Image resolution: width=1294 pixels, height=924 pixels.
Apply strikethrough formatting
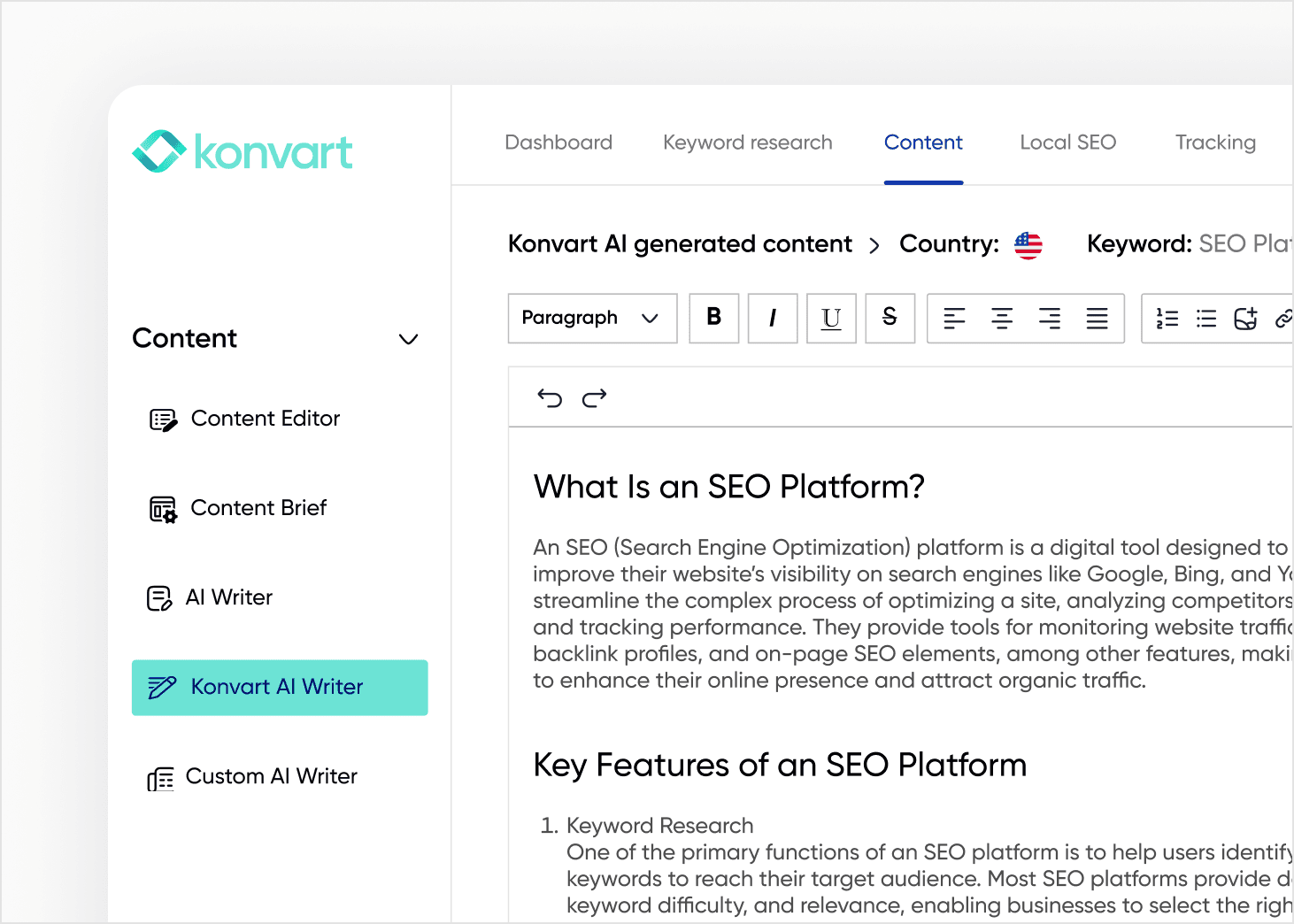pos(890,318)
